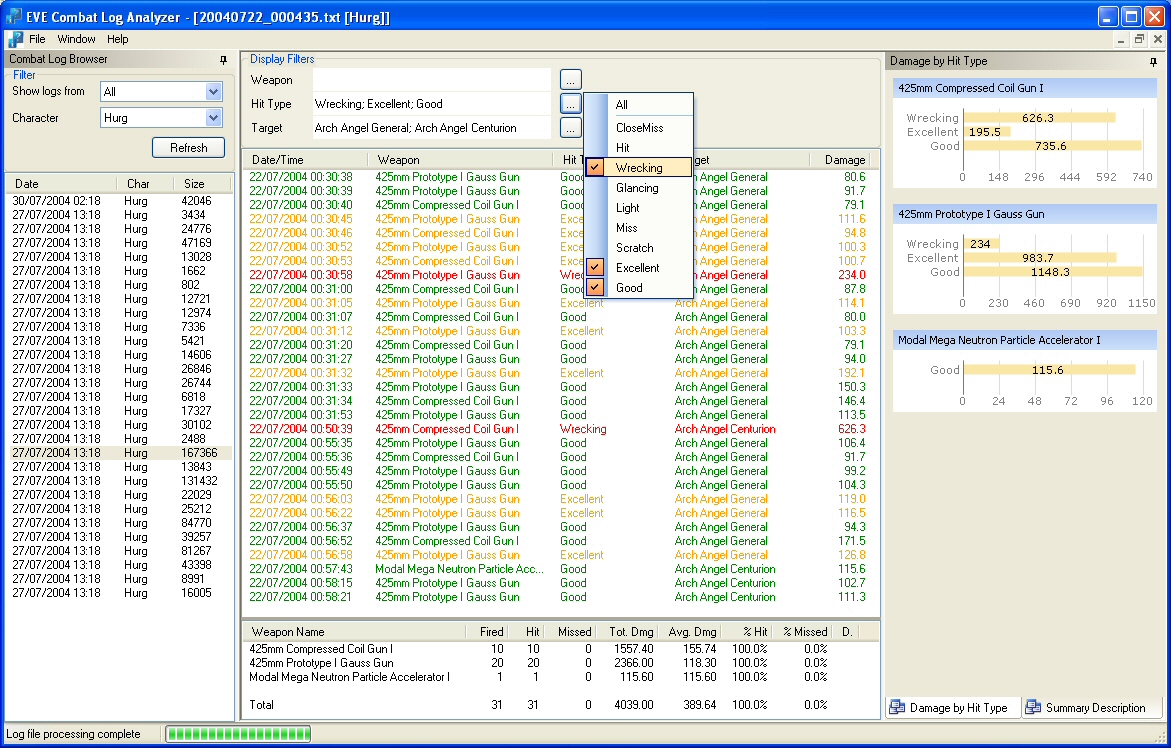Sort combat entries by Date/Time column
The image size is (1171, 748).
(305, 160)
